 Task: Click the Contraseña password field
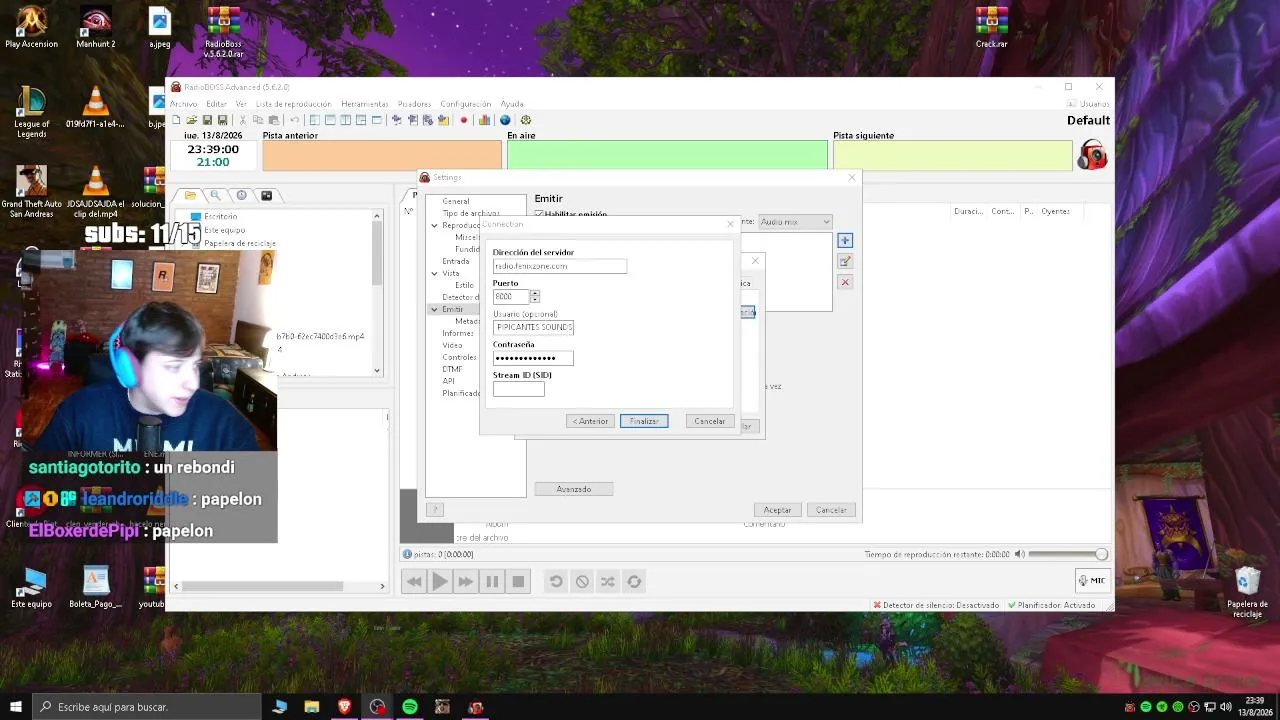pos(533,358)
